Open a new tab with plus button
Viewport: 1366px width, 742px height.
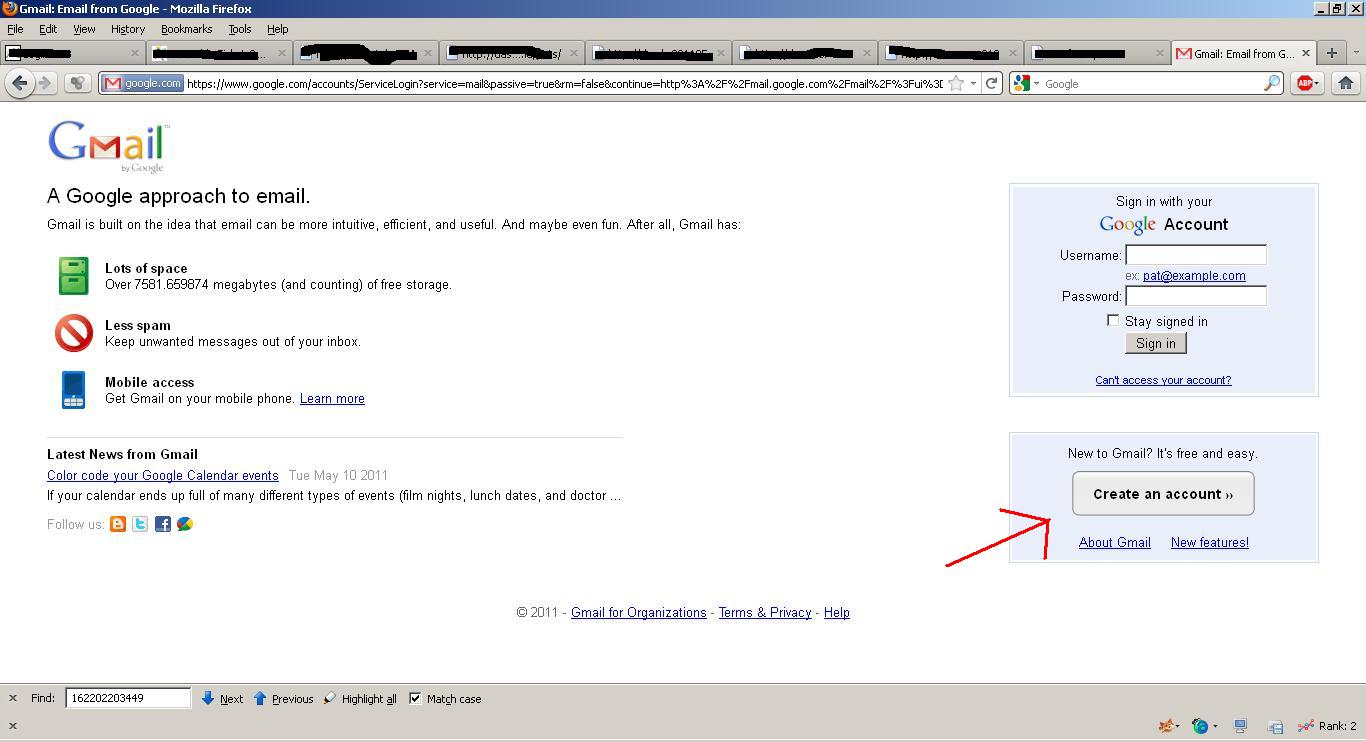click(x=1331, y=53)
